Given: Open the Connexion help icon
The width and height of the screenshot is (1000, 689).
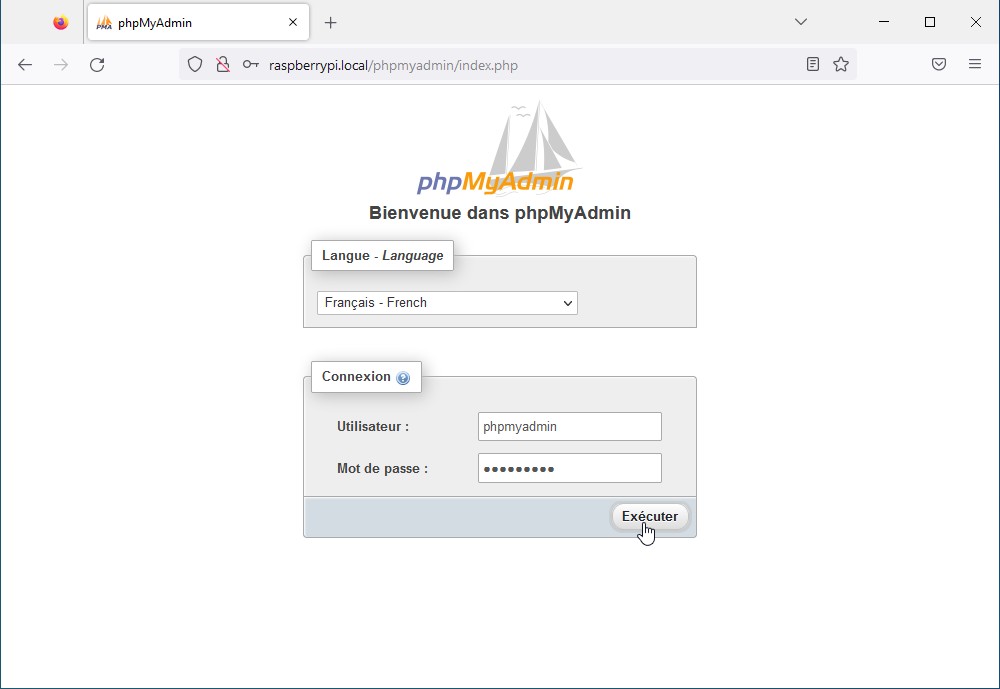Looking at the screenshot, I should [403, 378].
